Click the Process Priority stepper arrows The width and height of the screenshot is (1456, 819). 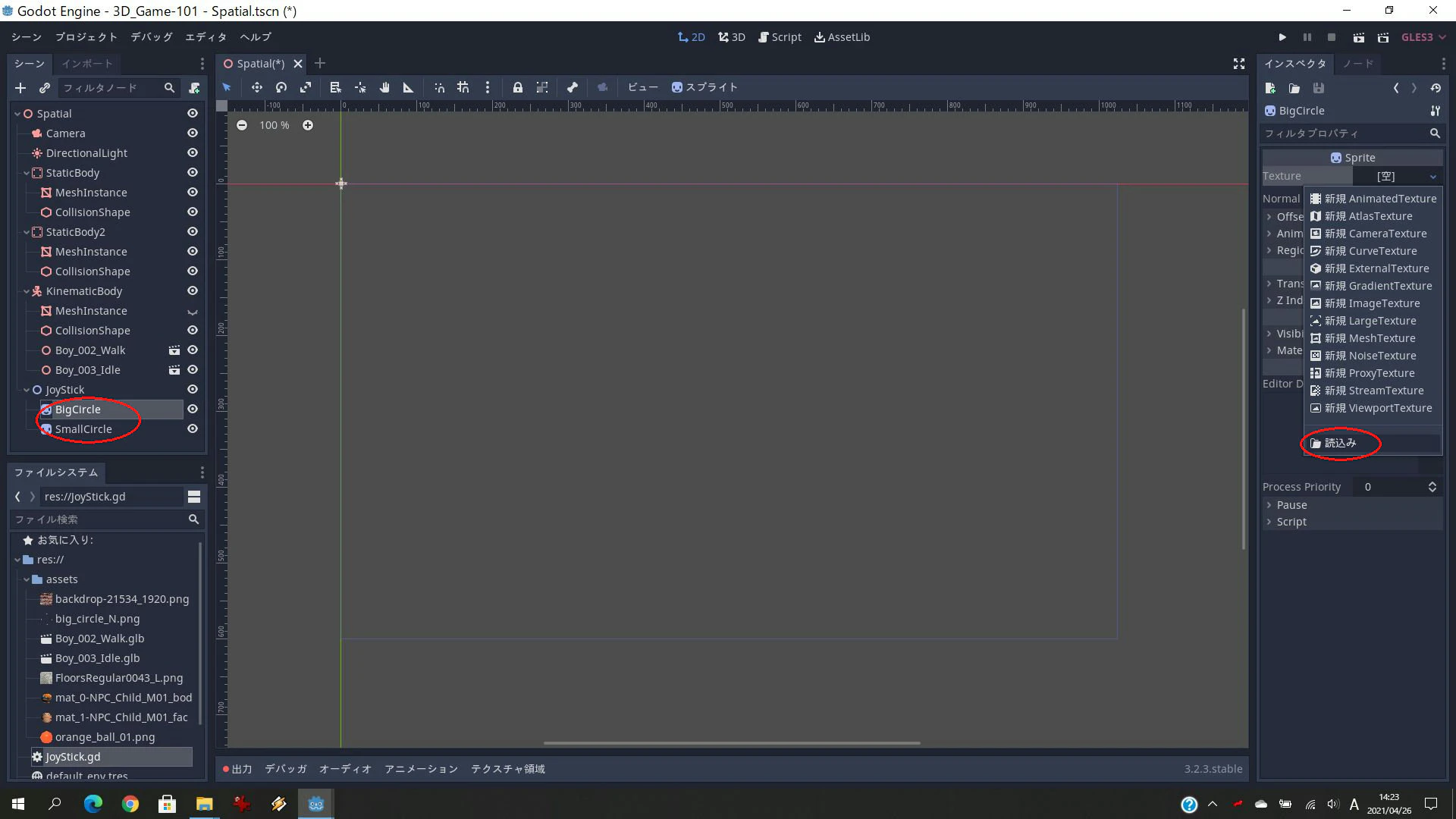(x=1432, y=487)
